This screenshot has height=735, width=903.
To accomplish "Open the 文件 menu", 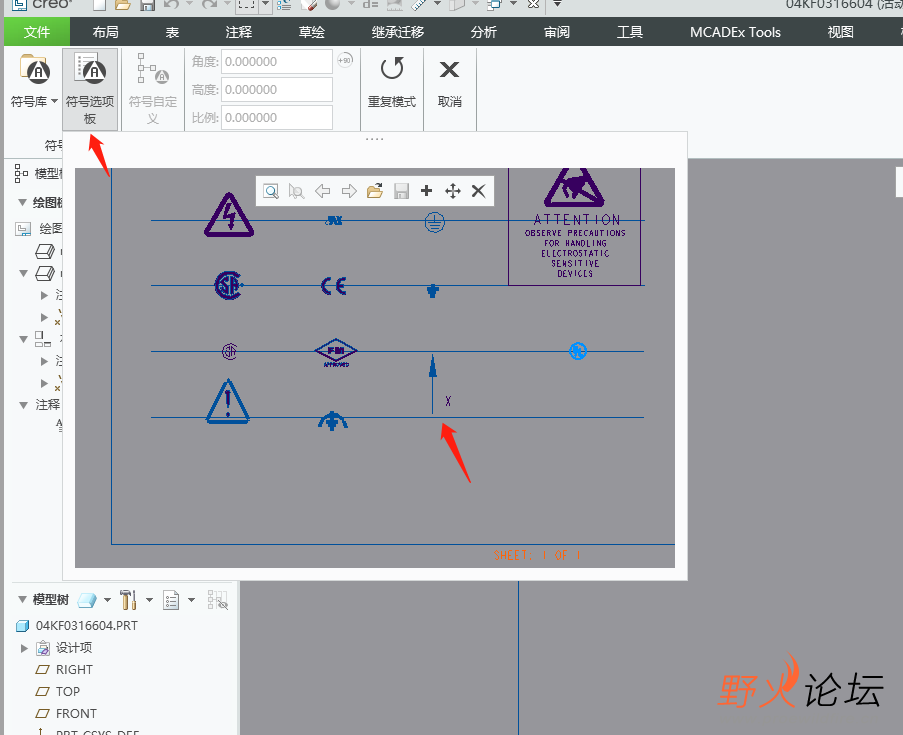I will point(37,32).
